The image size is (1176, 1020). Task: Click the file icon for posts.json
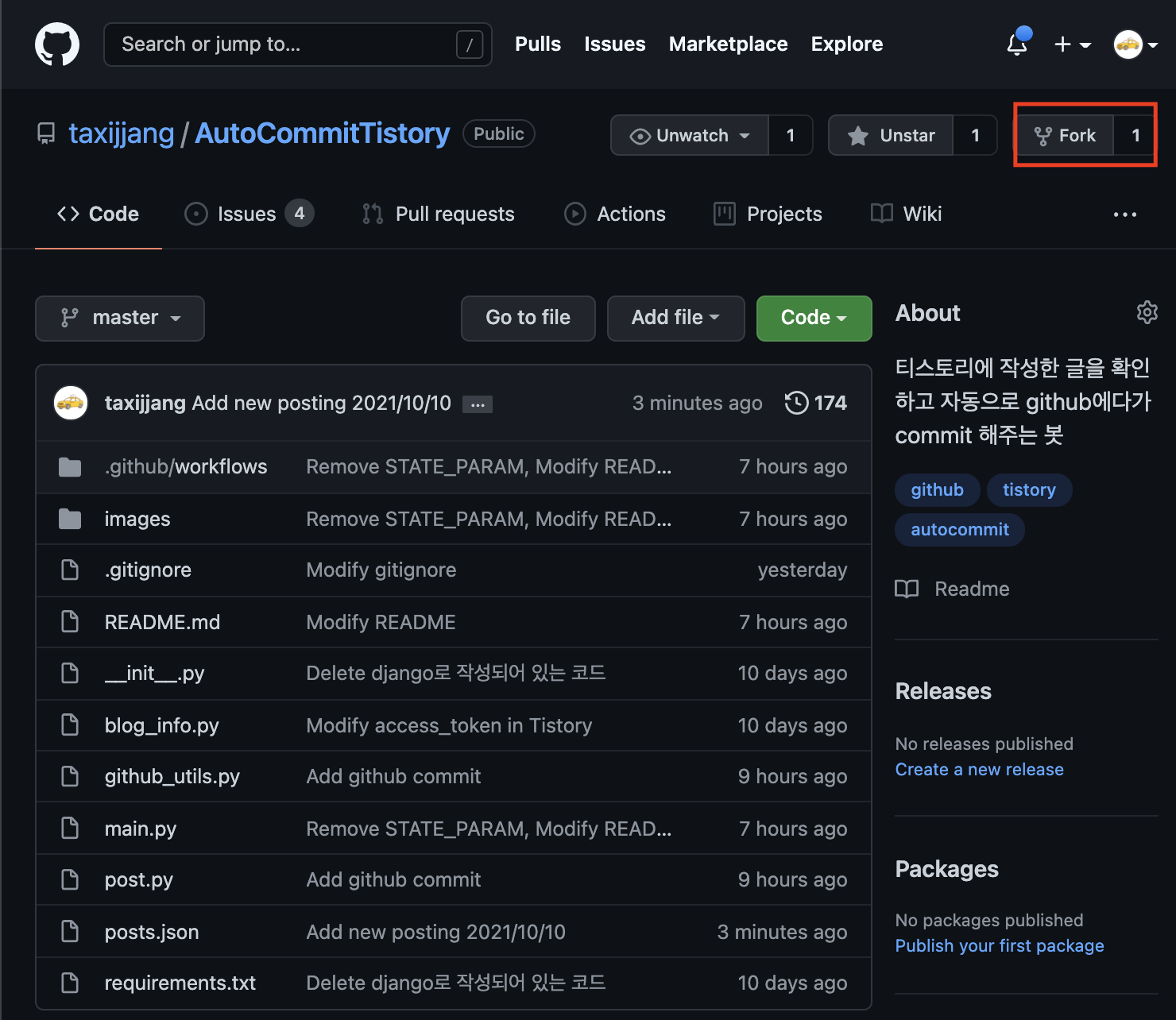click(x=70, y=932)
